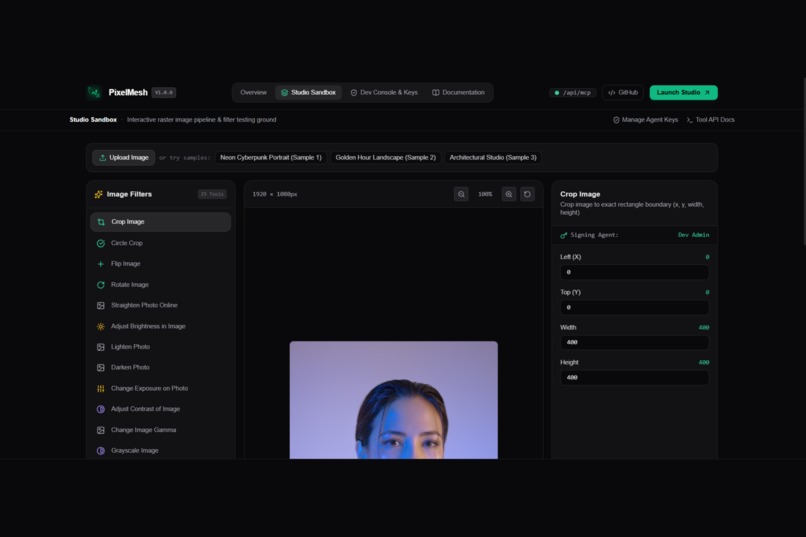Viewport: 806px width, 537px height.
Task: Select the Crop Image tool icon
Action: [x=101, y=222]
